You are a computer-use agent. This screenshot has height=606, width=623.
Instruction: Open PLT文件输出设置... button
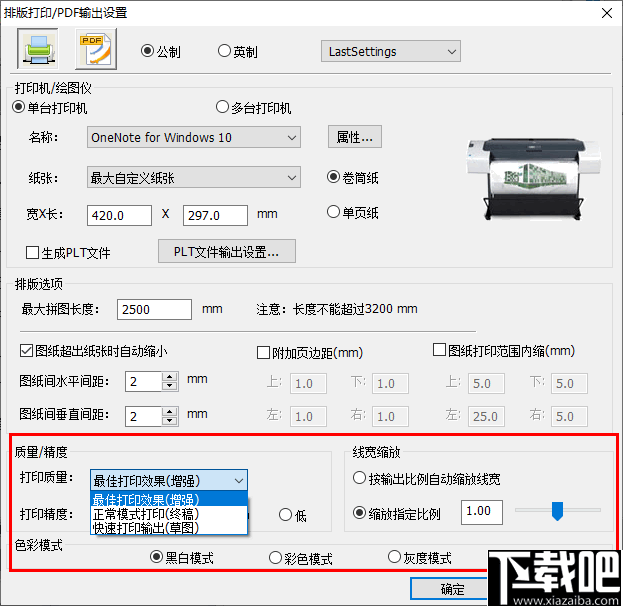[226, 251]
